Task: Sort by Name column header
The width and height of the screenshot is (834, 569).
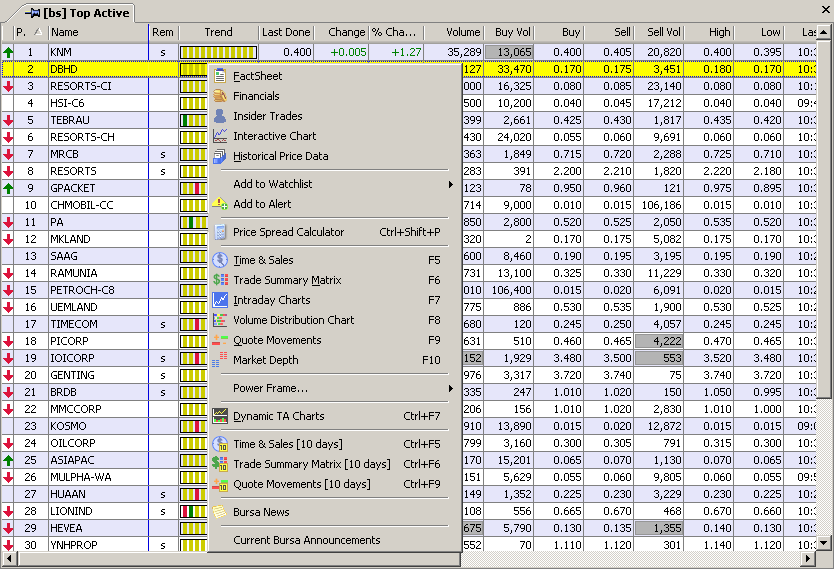Action: click(98, 32)
